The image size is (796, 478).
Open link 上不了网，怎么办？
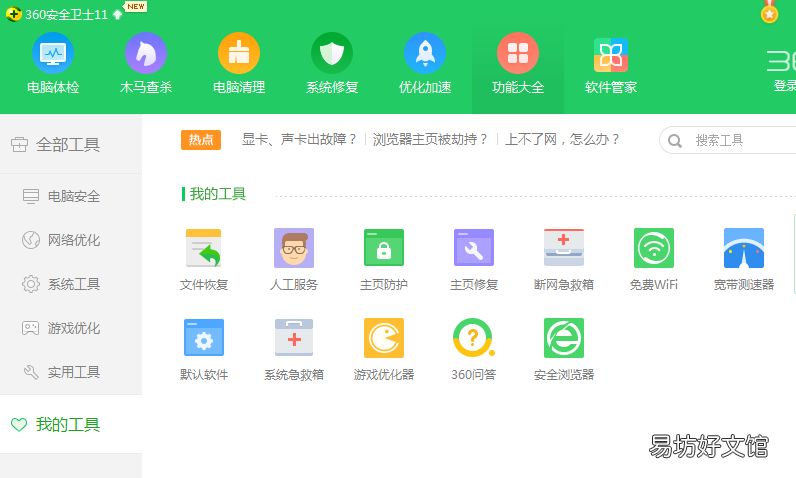(x=562, y=140)
